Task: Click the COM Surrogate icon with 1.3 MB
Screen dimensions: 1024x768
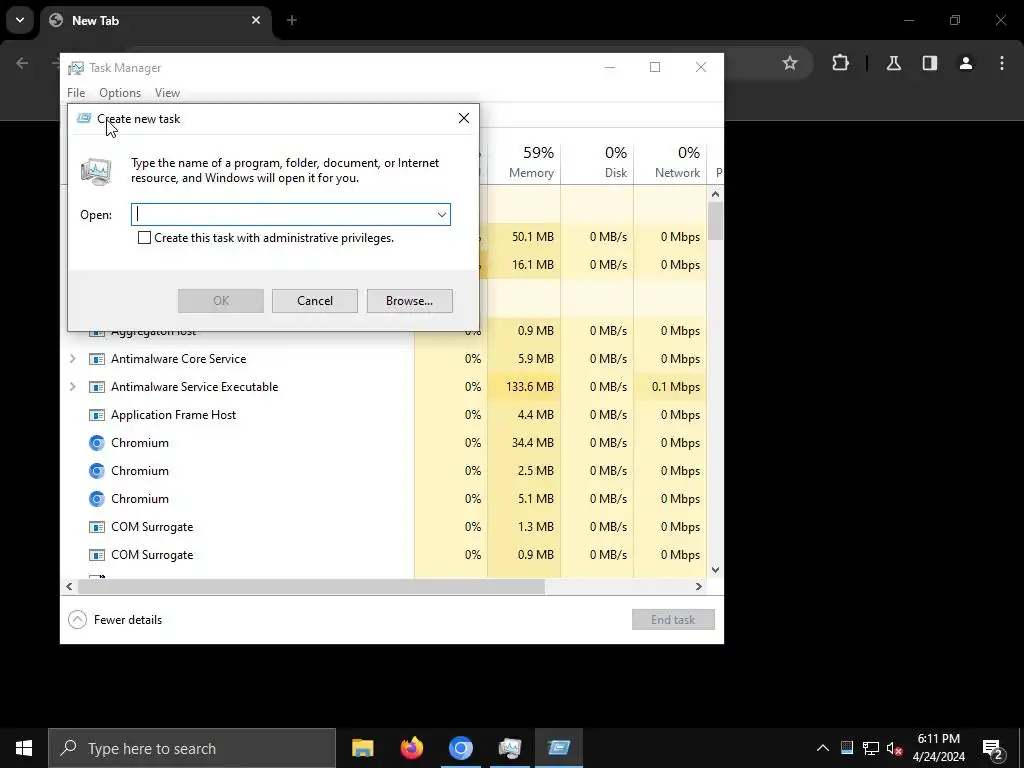Action: (97, 527)
